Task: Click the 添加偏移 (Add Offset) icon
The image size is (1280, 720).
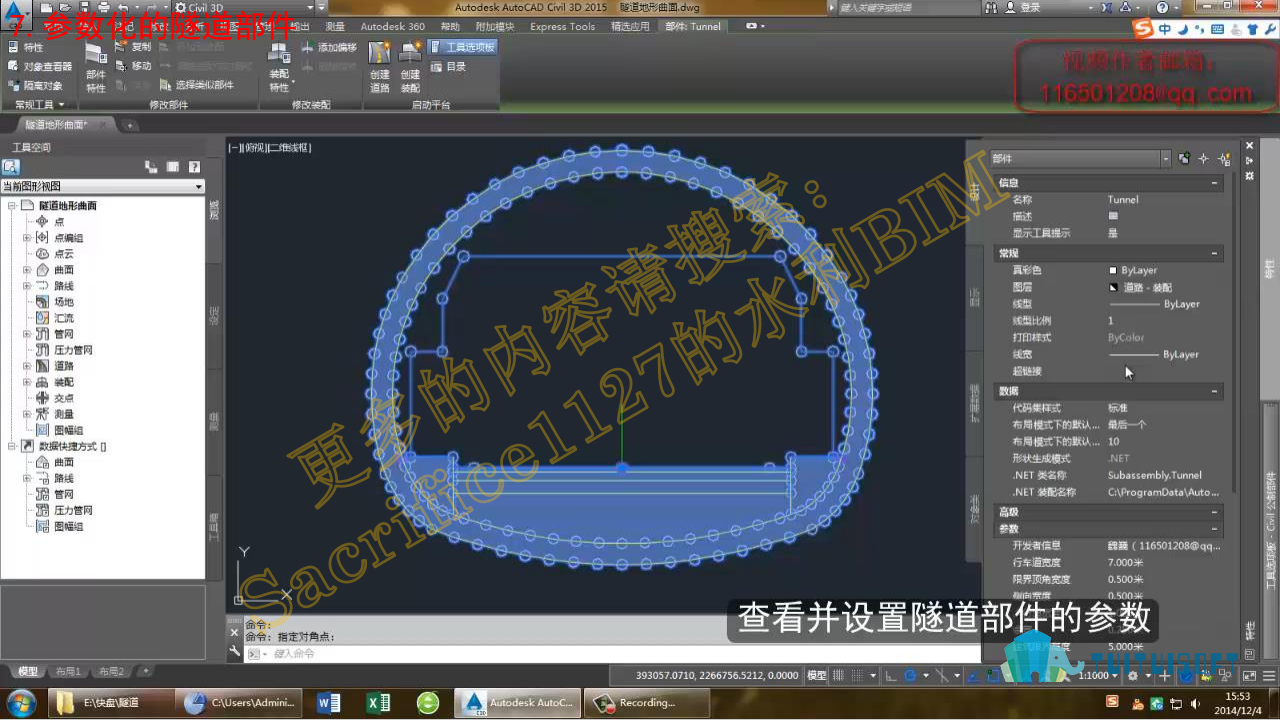Action: tap(328, 47)
